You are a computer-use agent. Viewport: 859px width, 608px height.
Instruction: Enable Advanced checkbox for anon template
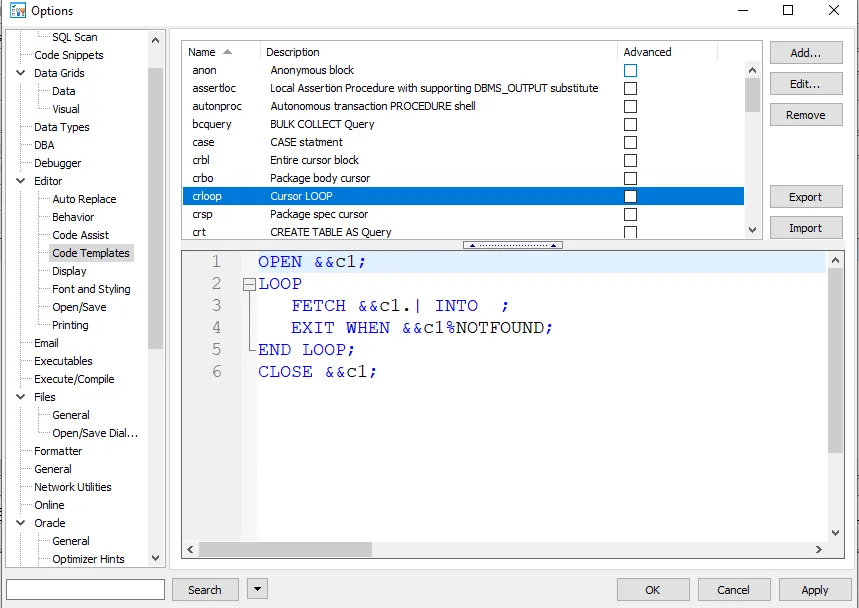pos(630,71)
